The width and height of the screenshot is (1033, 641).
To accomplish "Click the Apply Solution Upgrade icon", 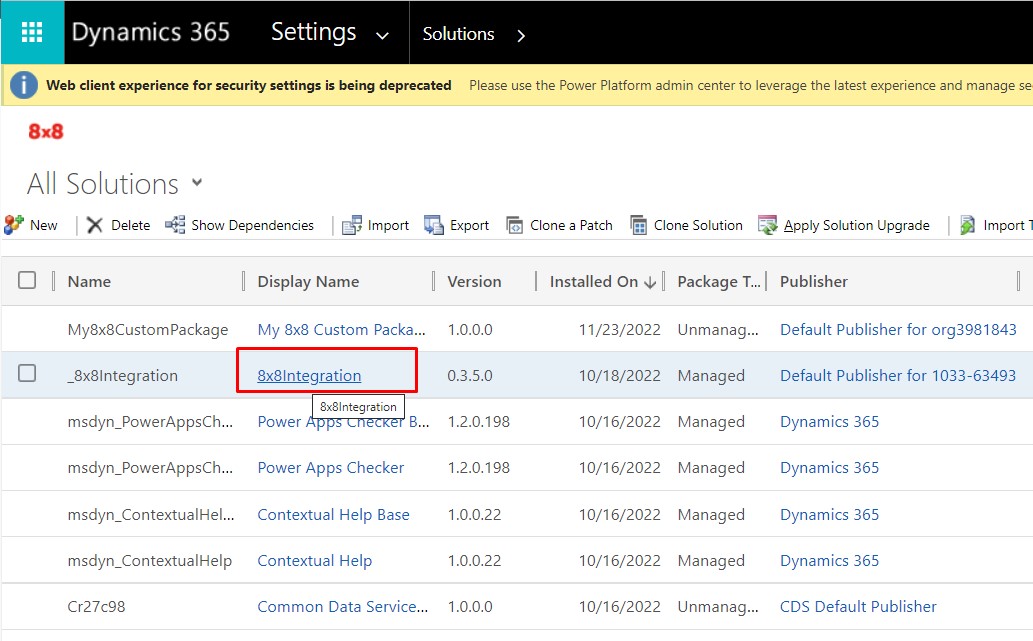I will click(768, 225).
